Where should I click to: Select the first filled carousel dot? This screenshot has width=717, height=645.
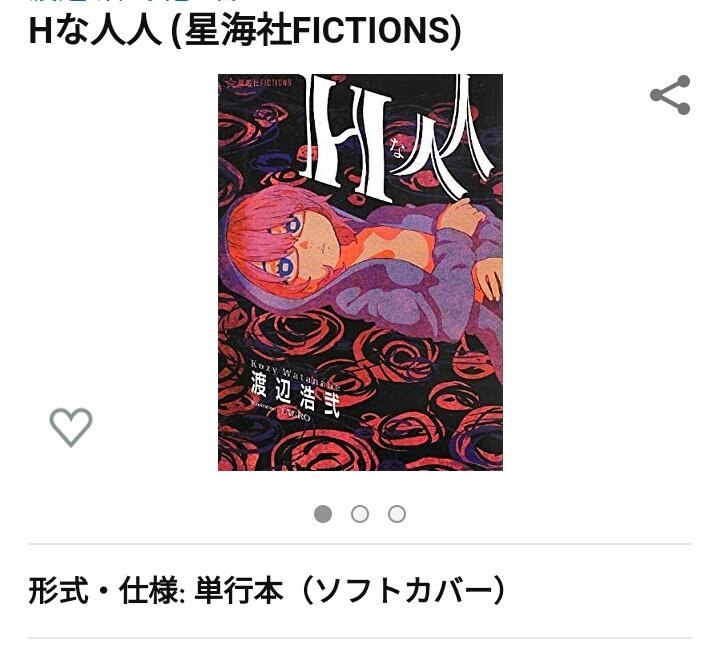(323, 514)
